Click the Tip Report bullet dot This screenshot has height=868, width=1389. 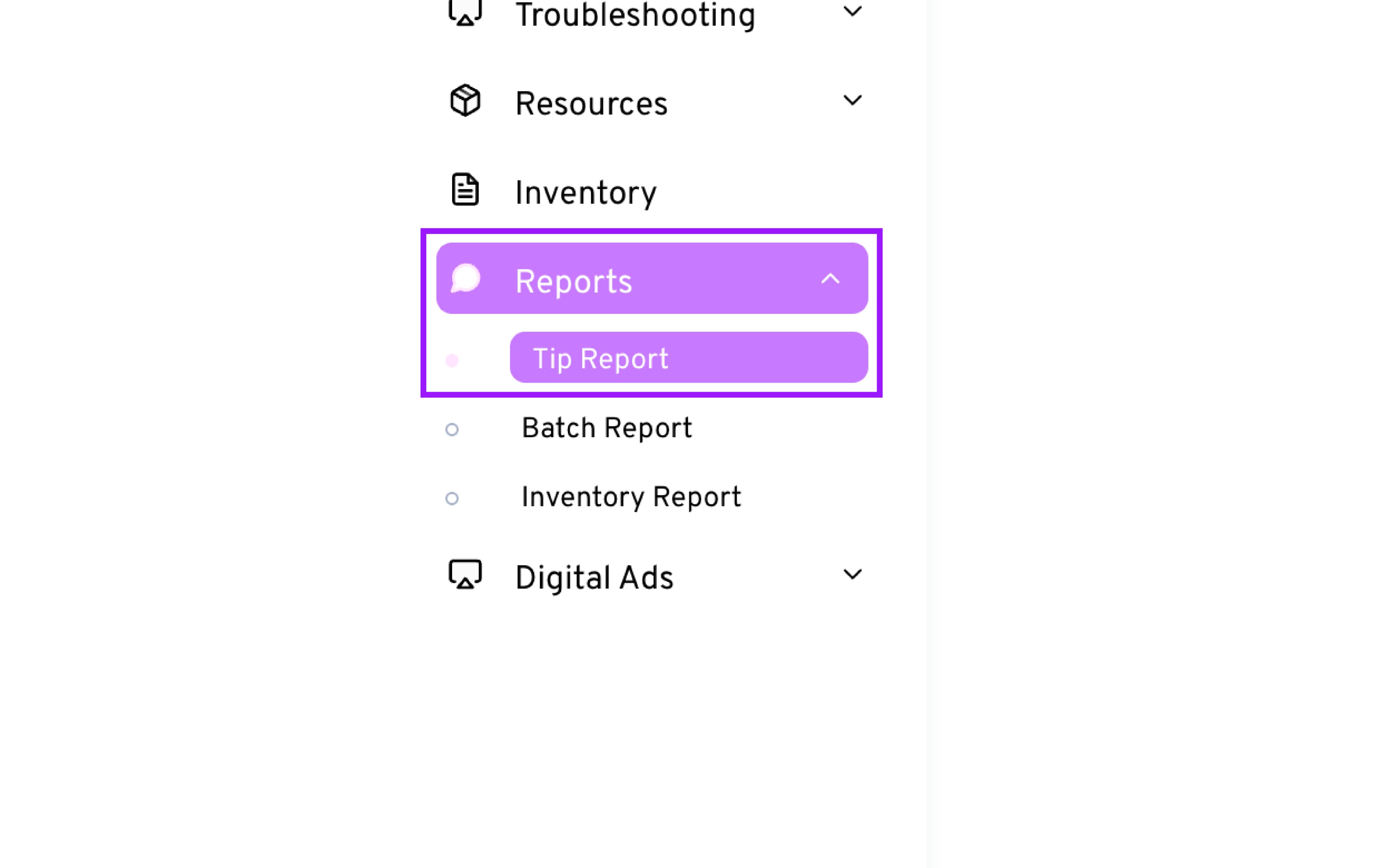pyautogui.click(x=452, y=361)
